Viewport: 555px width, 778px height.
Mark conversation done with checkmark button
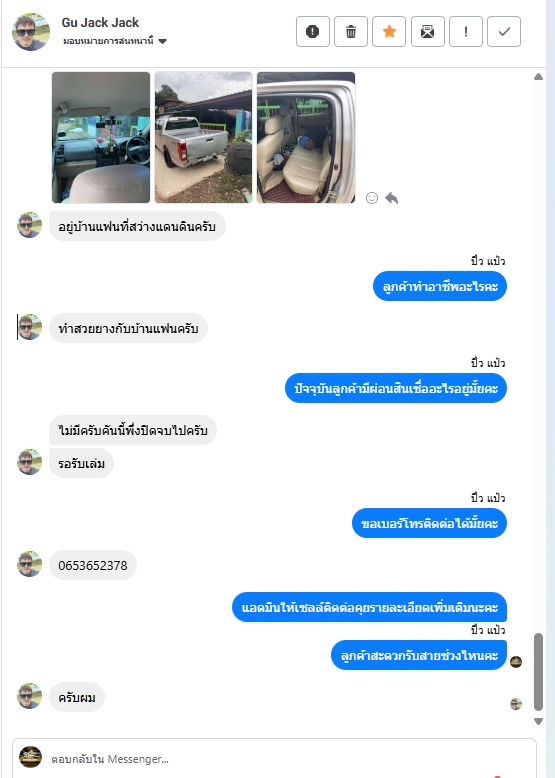[504, 32]
